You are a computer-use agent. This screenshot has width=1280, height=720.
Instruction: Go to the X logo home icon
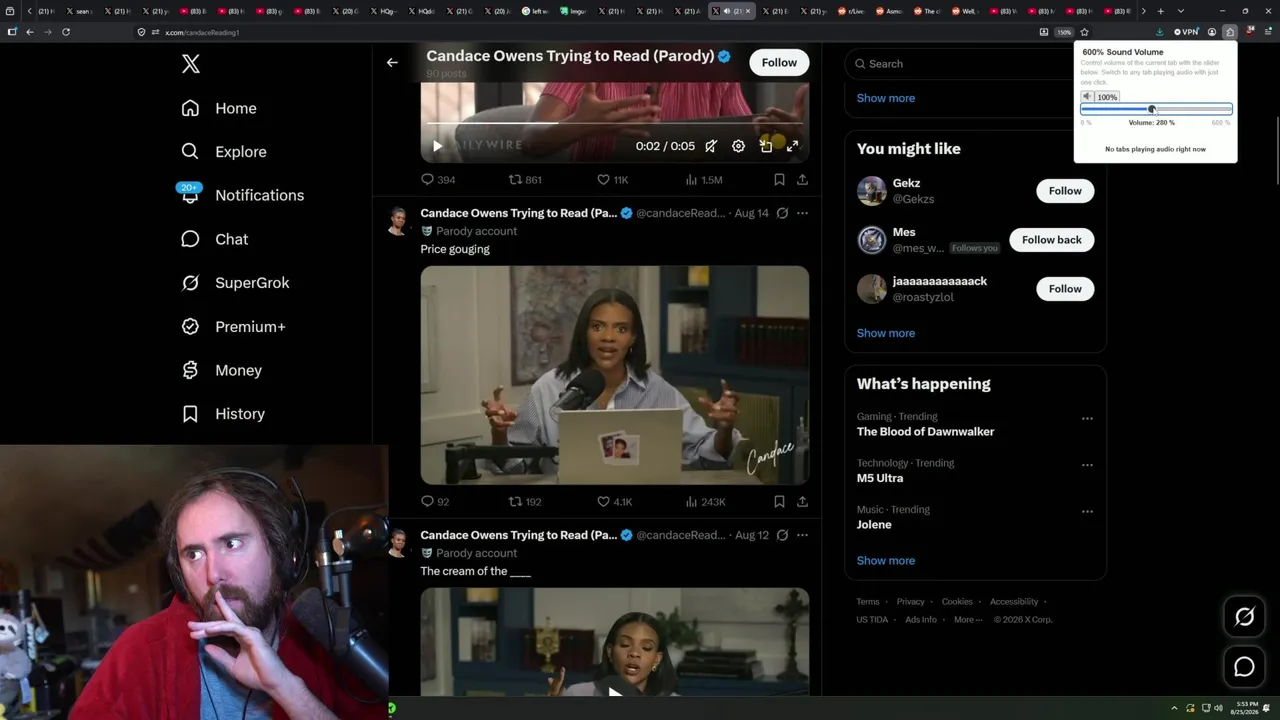[x=191, y=64]
